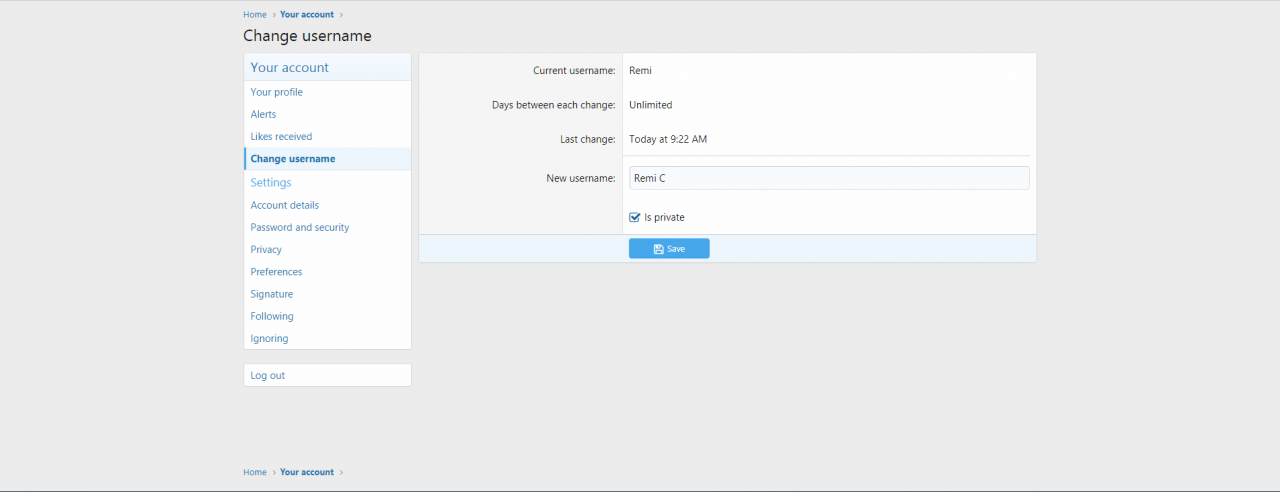Viewport: 1280px width, 492px height.
Task: Select Your account in the bottom breadcrumb
Action: 307,472
